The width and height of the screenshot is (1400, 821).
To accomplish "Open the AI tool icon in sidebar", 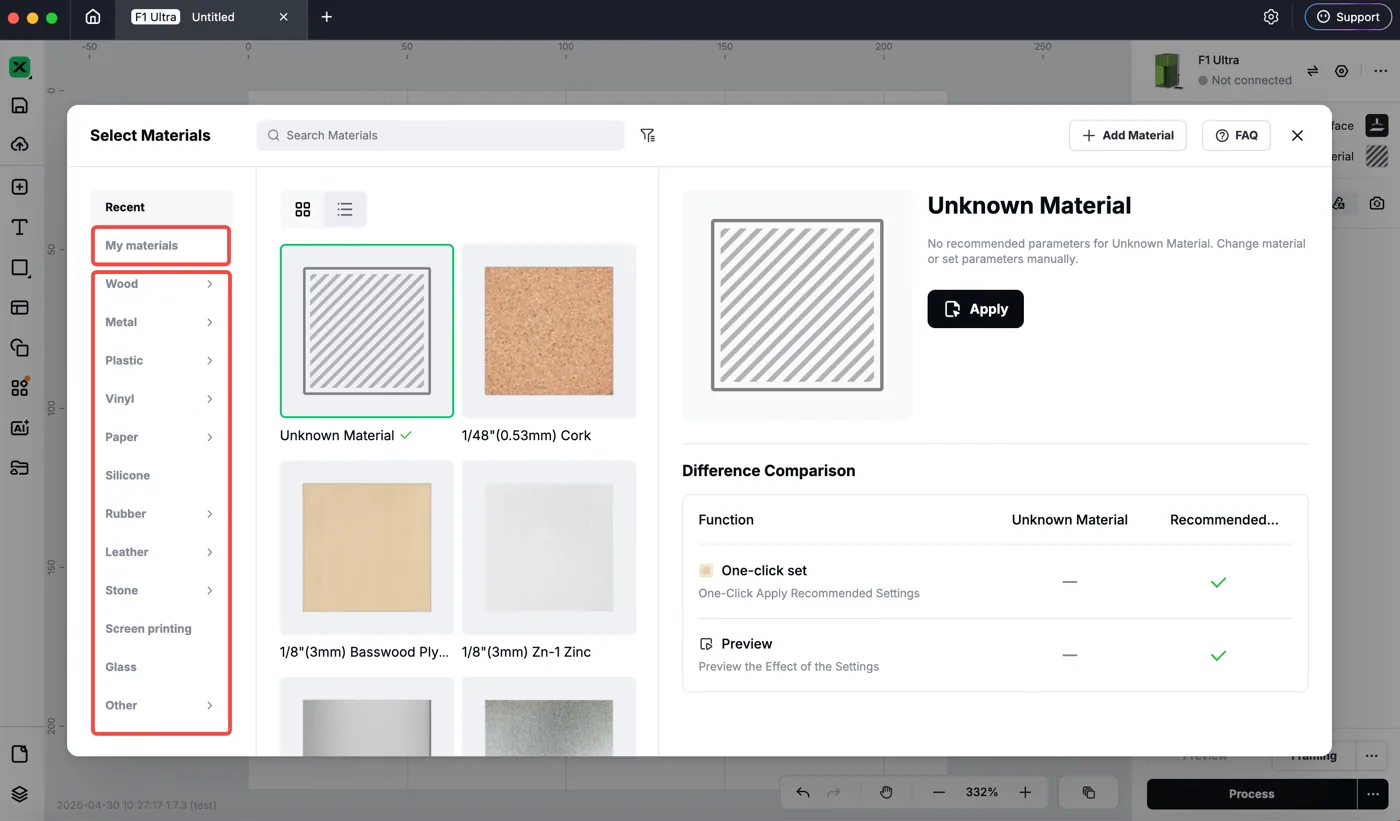I will pyautogui.click(x=19, y=428).
